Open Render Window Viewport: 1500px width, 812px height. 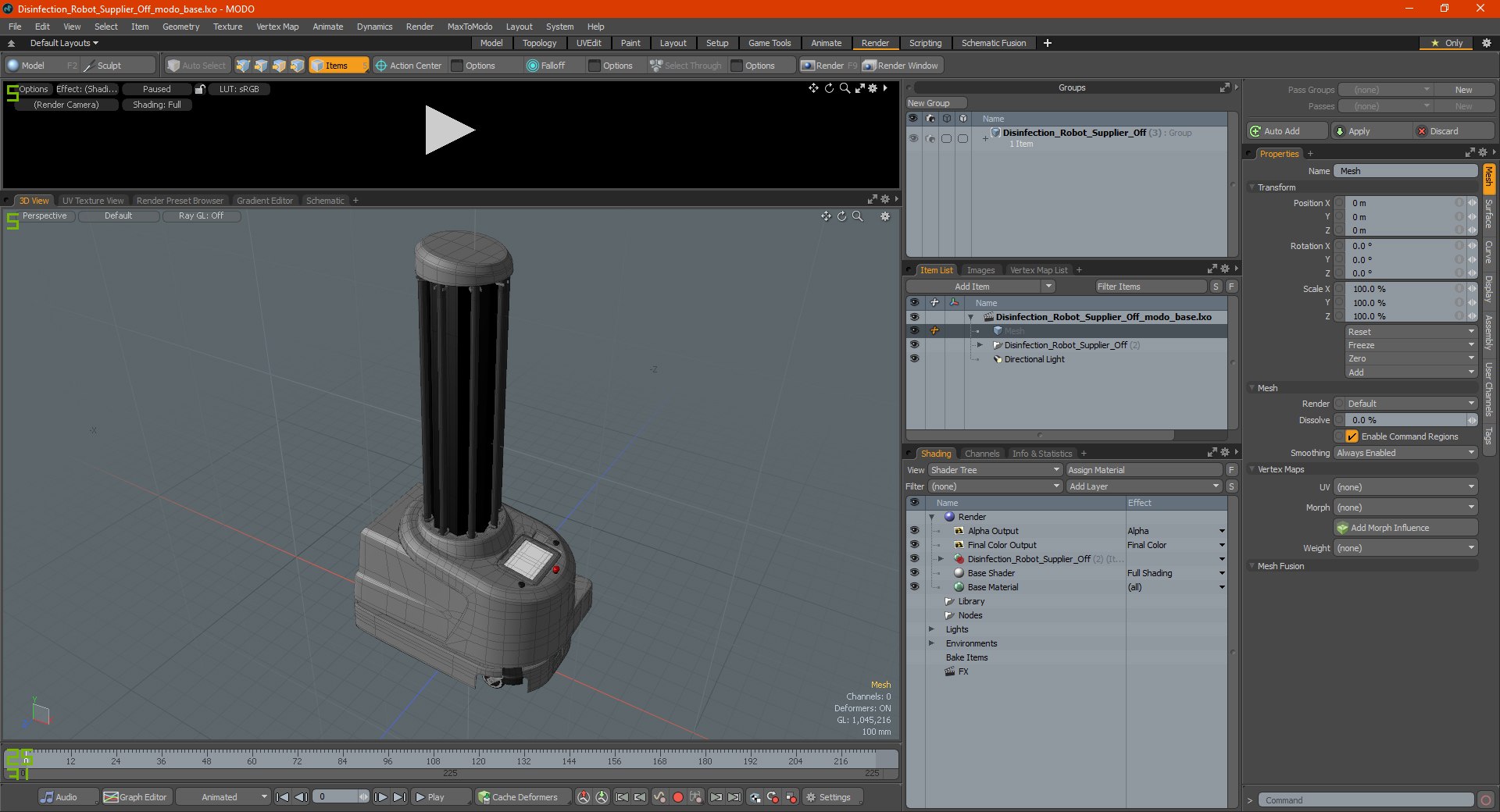click(901, 66)
